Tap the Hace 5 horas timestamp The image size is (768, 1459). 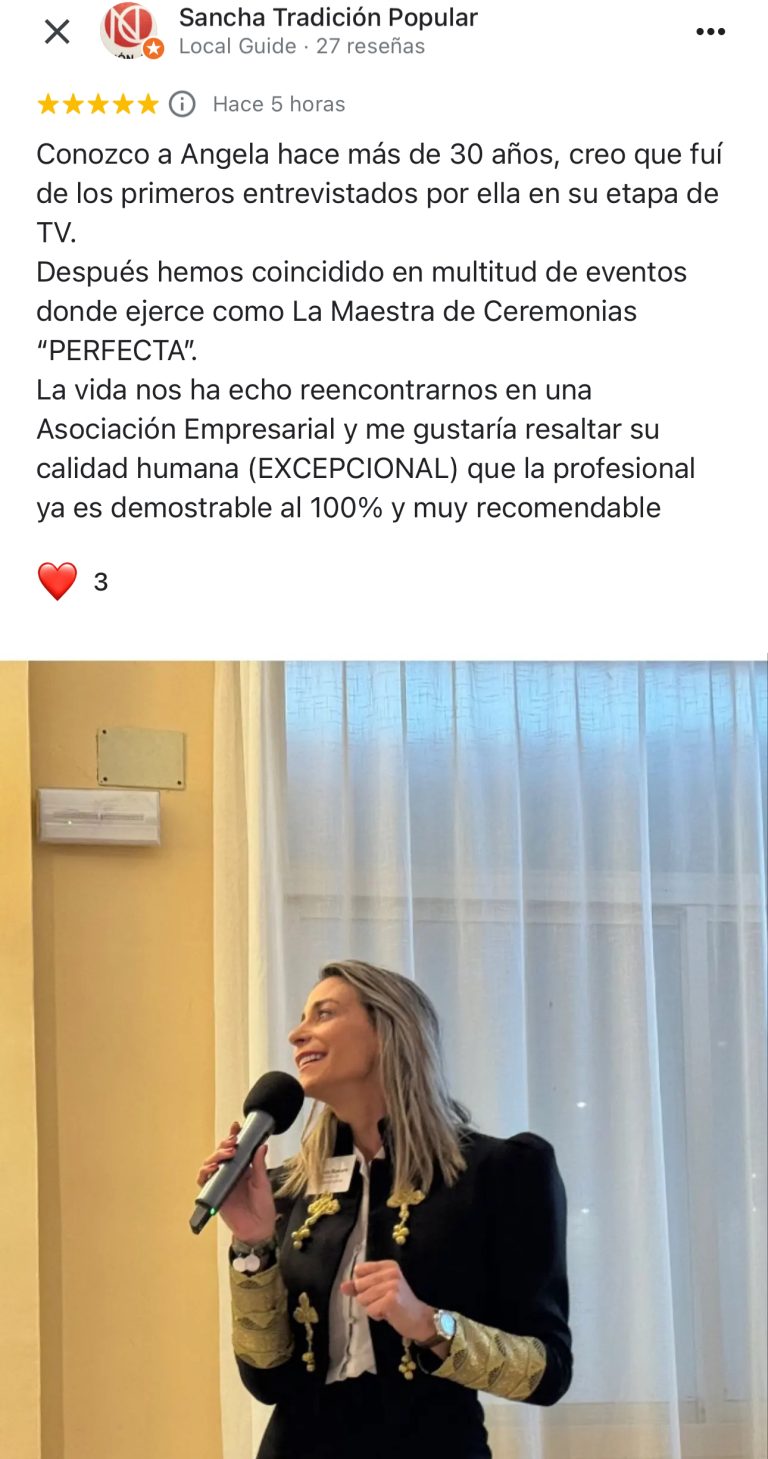point(279,104)
